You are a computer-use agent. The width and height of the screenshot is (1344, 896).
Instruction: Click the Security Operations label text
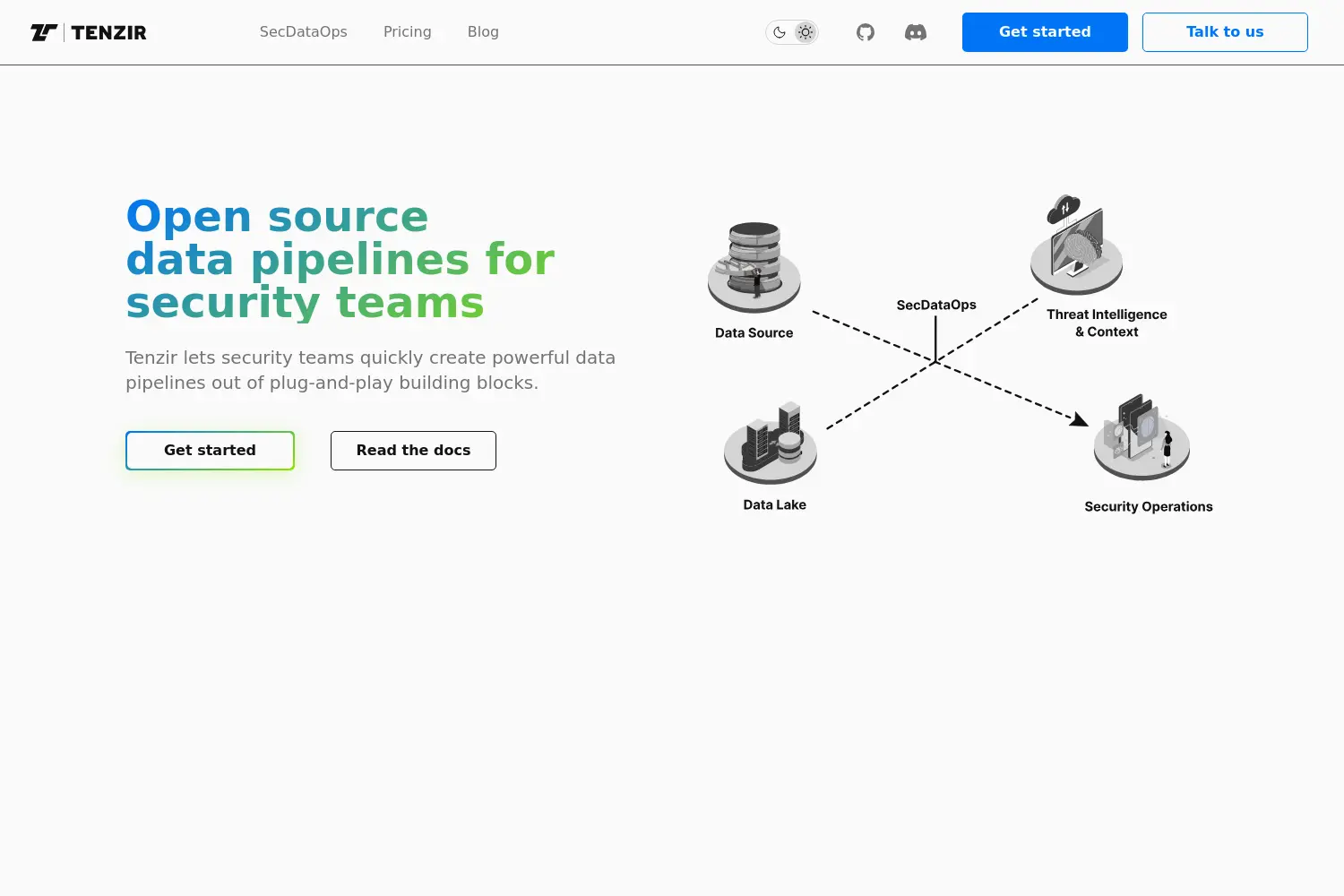point(1149,507)
